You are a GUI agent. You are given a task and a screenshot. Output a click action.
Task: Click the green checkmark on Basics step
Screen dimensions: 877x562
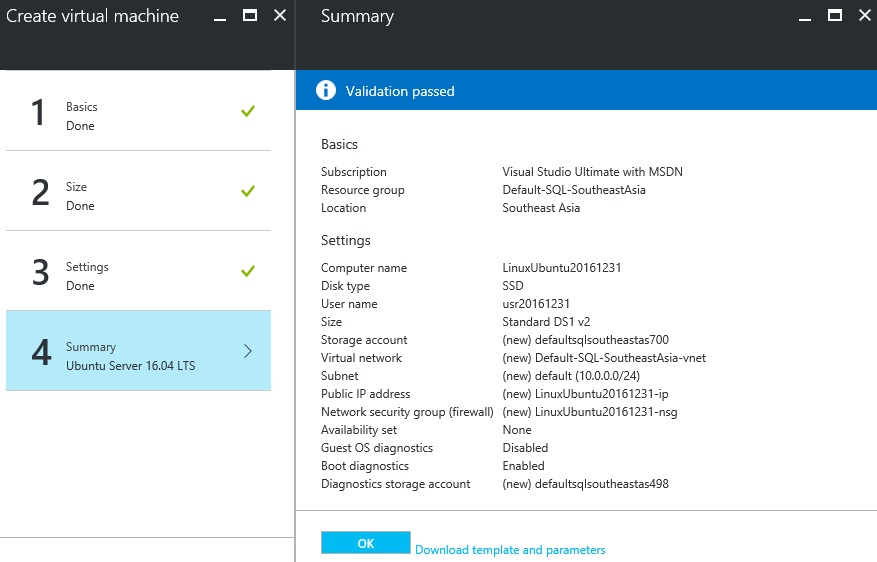[248, 111]
